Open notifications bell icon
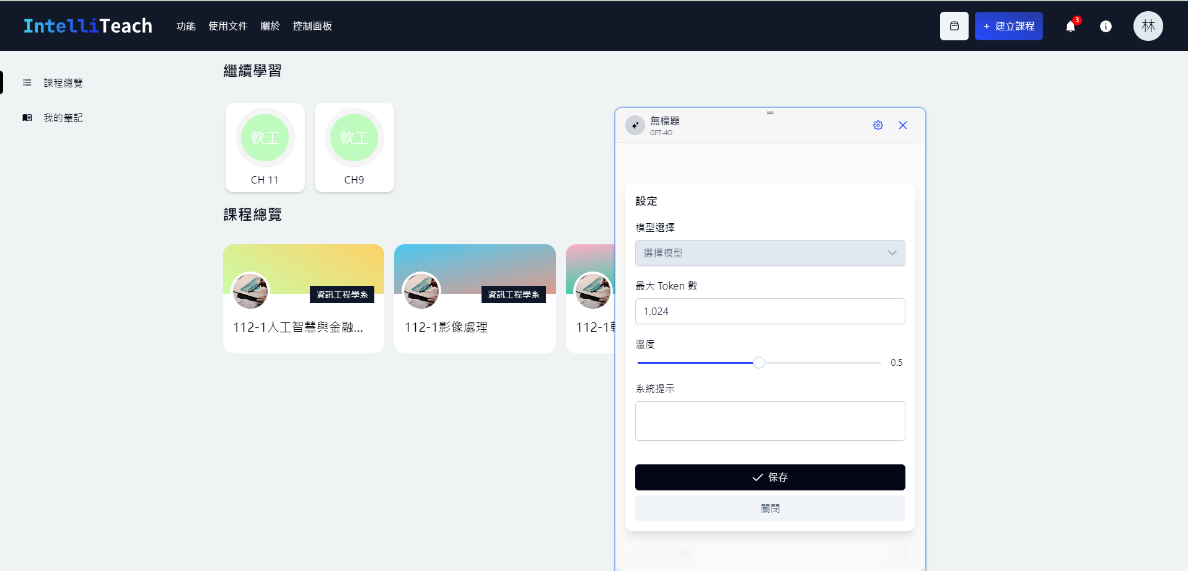1188x571 pixels. [1071, 26]
